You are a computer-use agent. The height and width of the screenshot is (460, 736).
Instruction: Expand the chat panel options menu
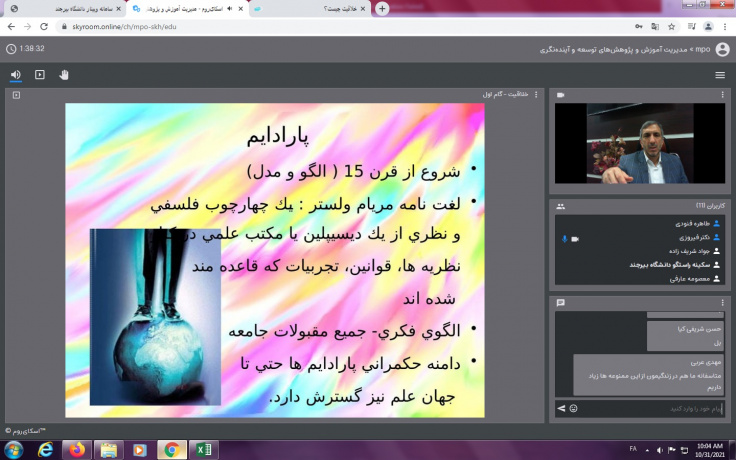coord(722,302)
